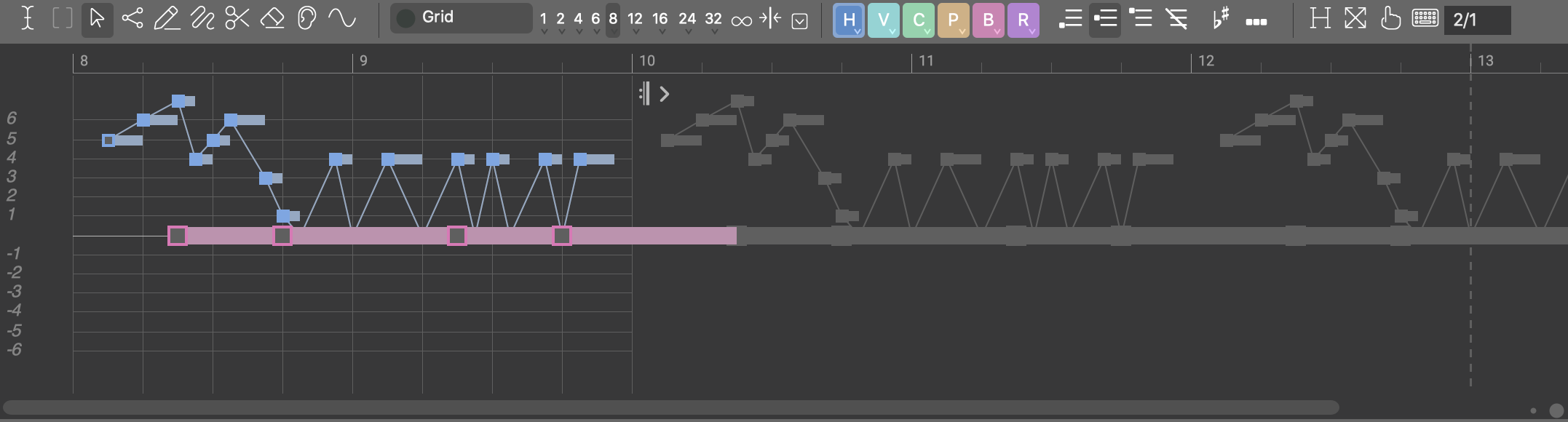This screenshot has width=1568, height=422.
Task: Expand the chevron at bar 10
Action: pyautogui.click(x=664, y=94)
